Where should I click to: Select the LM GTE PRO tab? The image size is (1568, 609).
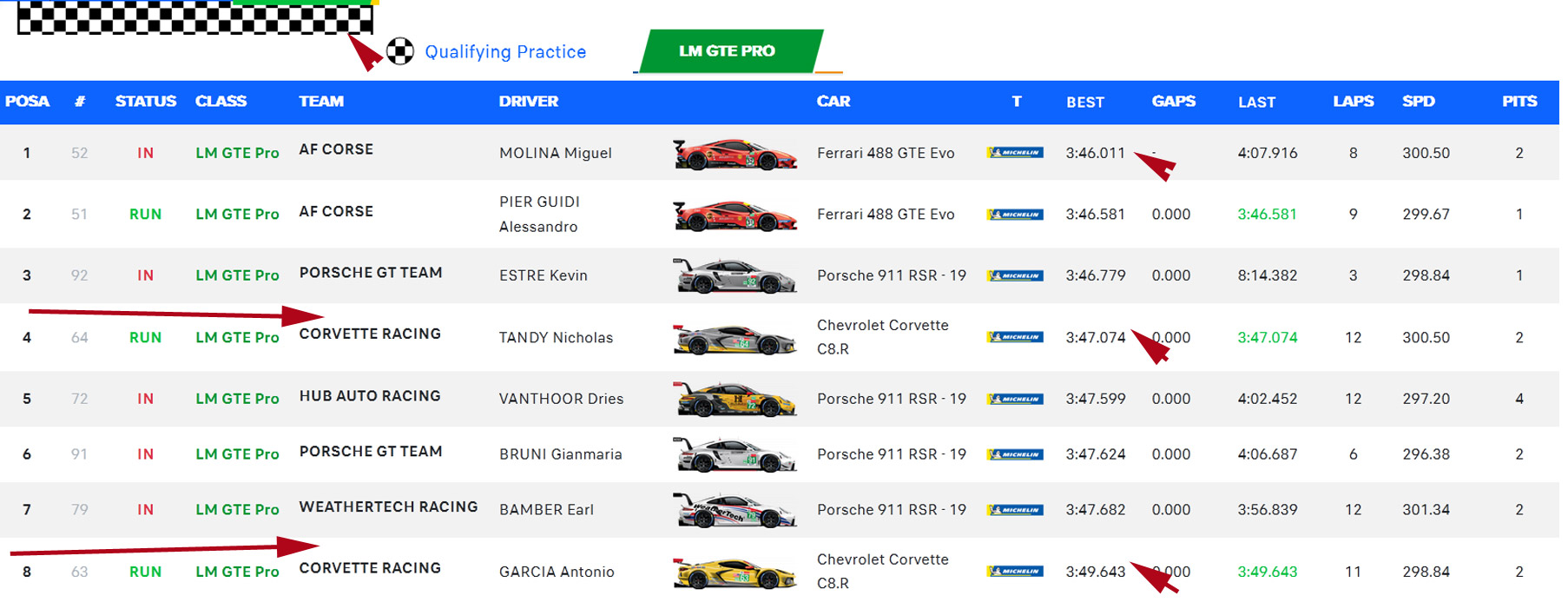728,51
